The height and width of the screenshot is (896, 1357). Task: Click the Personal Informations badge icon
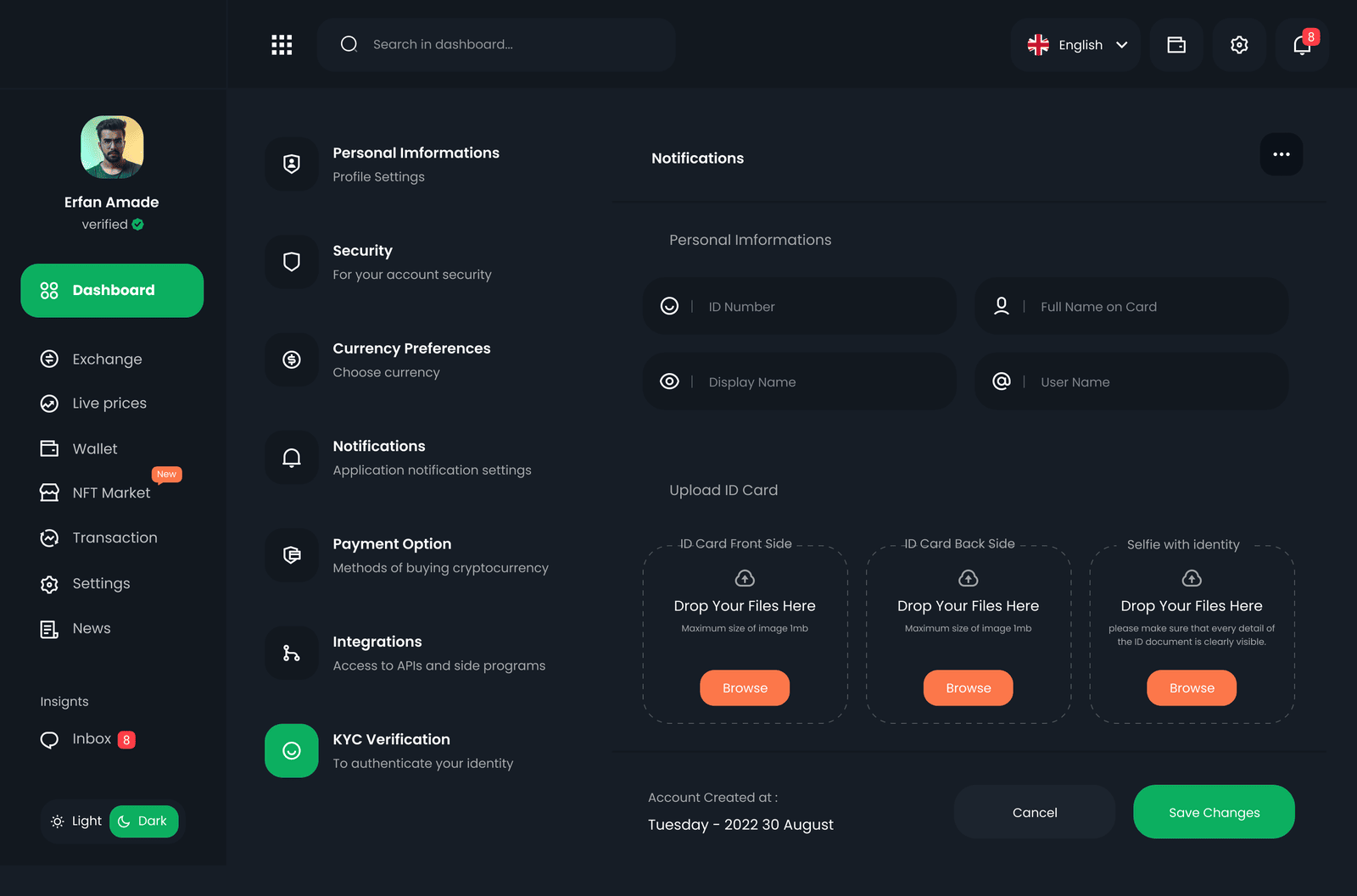(x=292, y=164)
